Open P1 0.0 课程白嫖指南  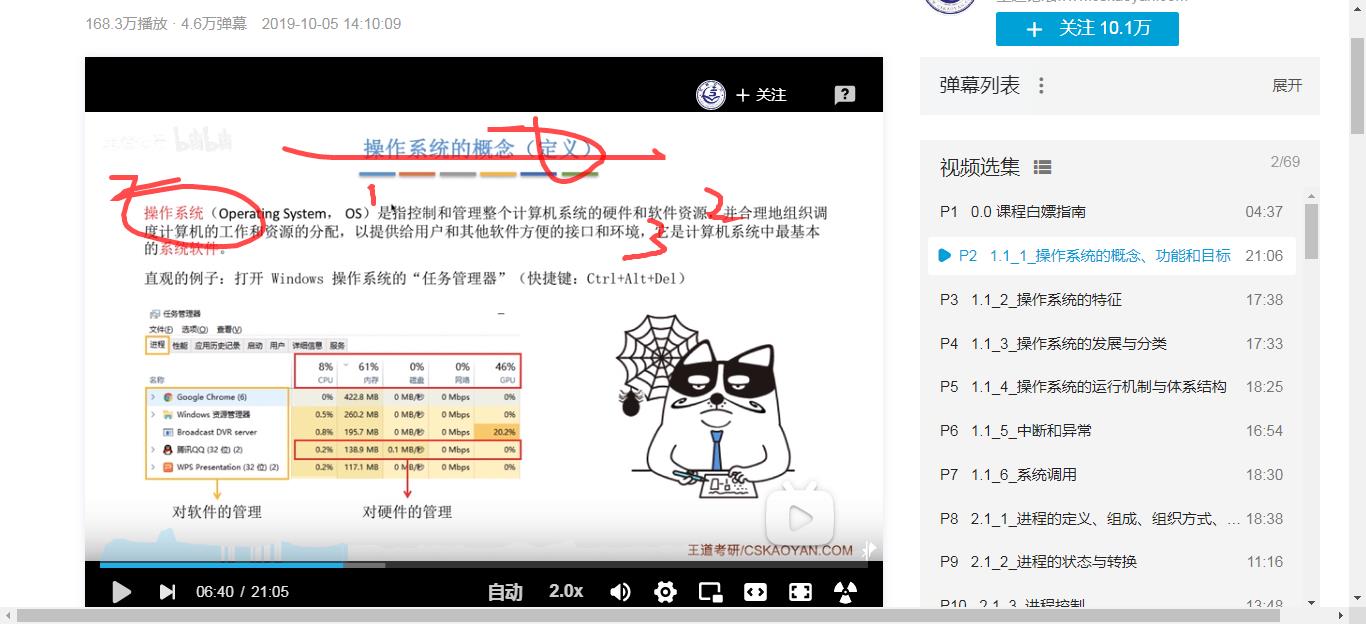pos(1112,212)
